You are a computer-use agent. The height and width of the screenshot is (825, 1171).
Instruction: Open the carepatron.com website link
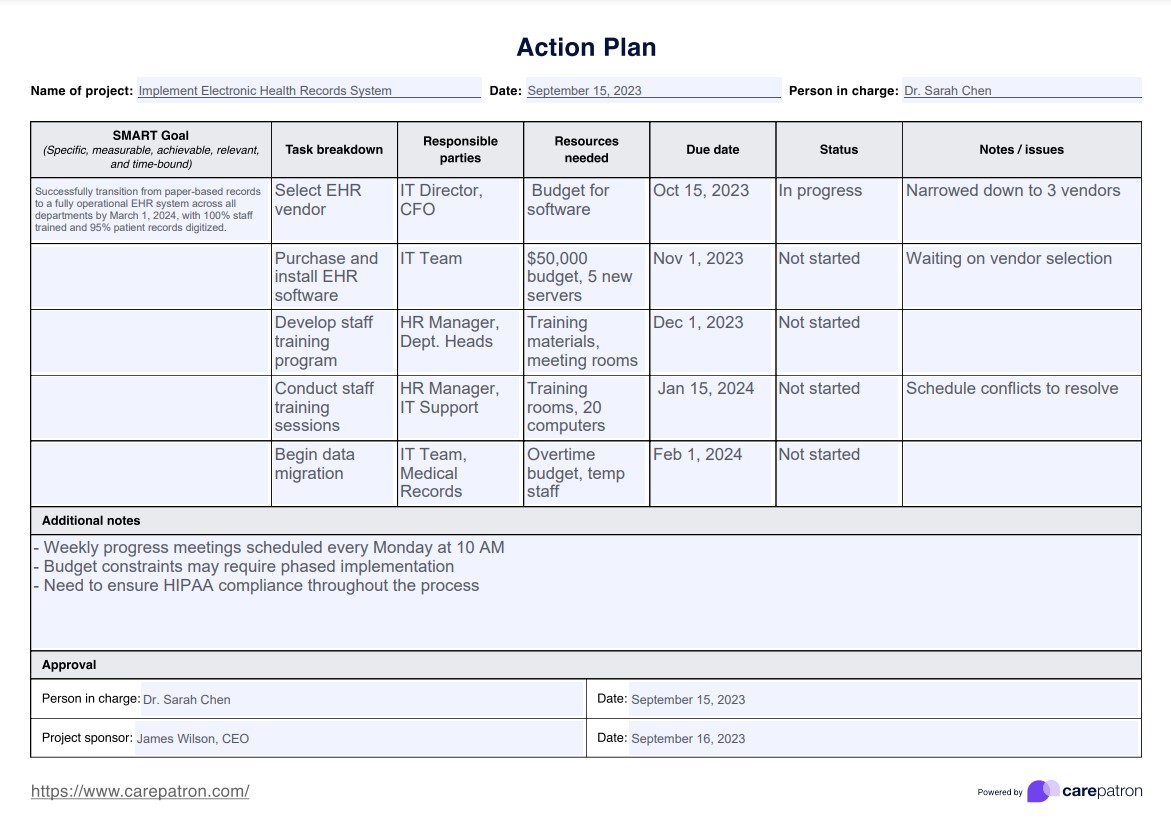coord(140,791)
